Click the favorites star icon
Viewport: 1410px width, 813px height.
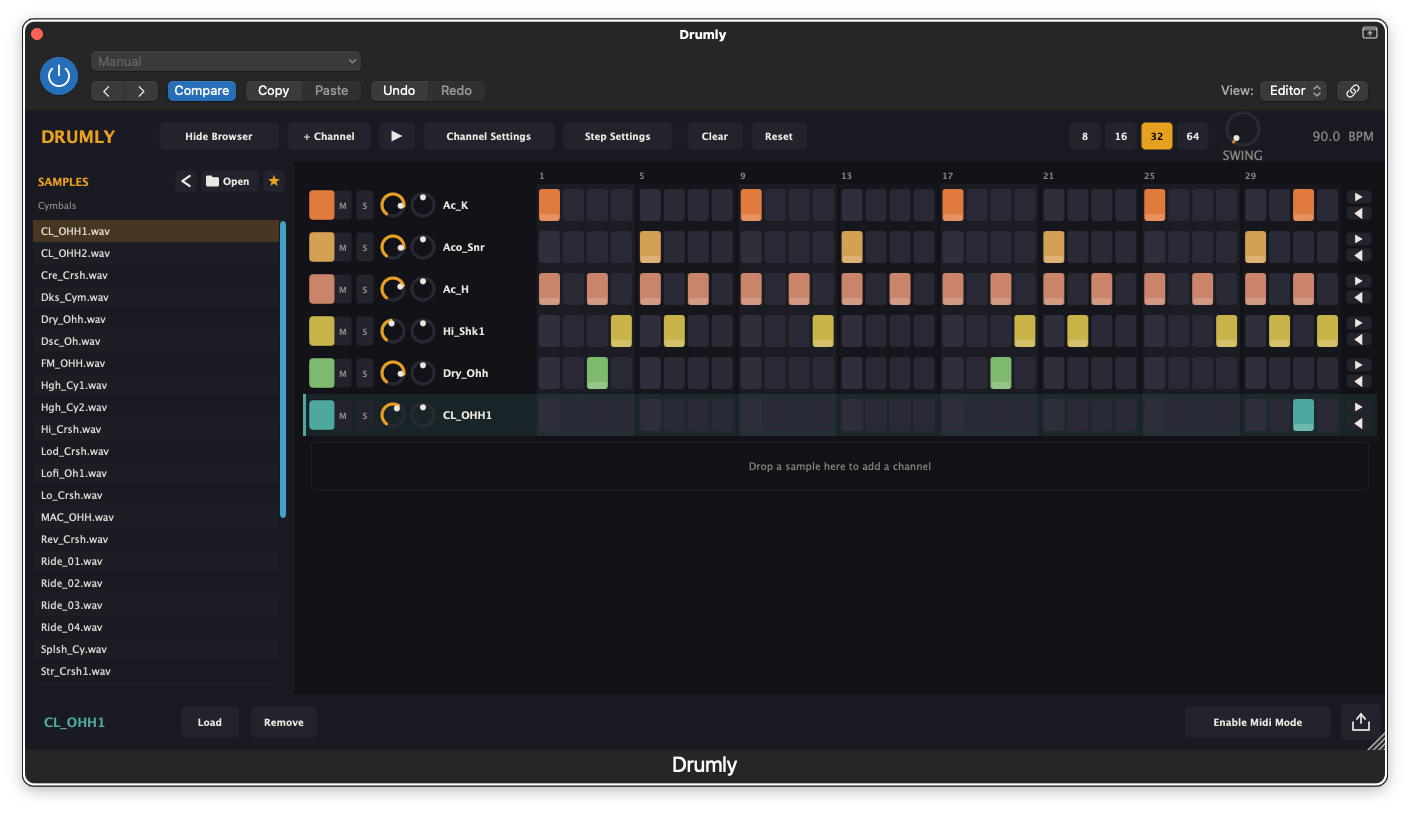(x=274, y=181)
